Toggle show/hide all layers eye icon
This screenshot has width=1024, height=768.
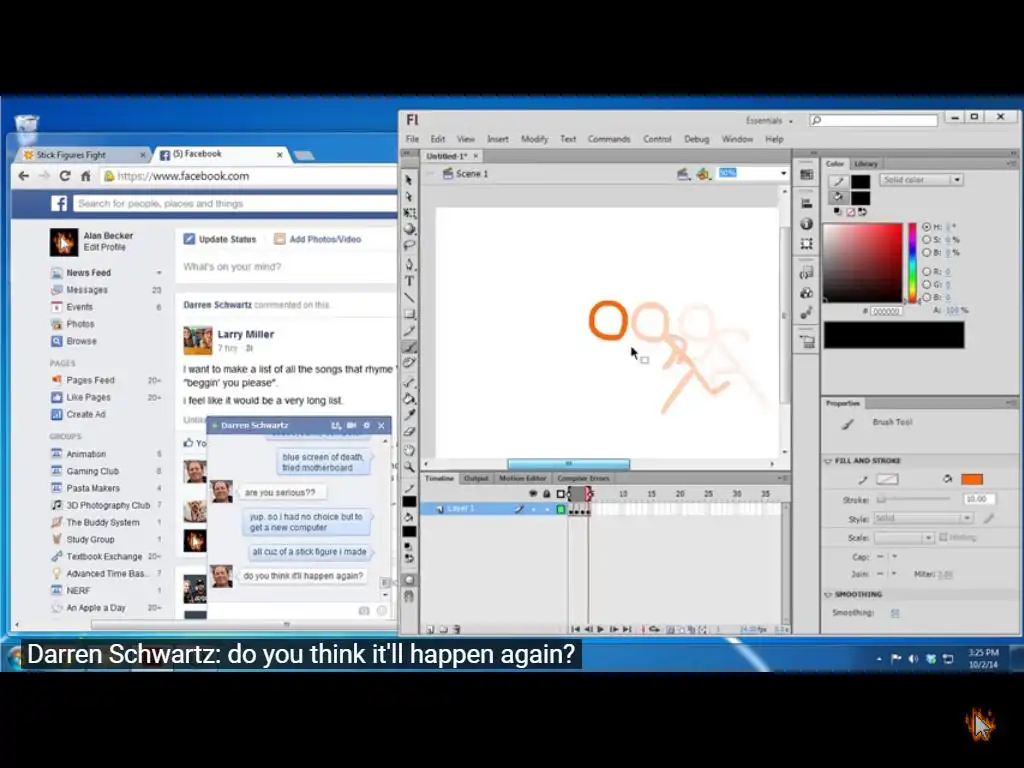tap(533, 494)
